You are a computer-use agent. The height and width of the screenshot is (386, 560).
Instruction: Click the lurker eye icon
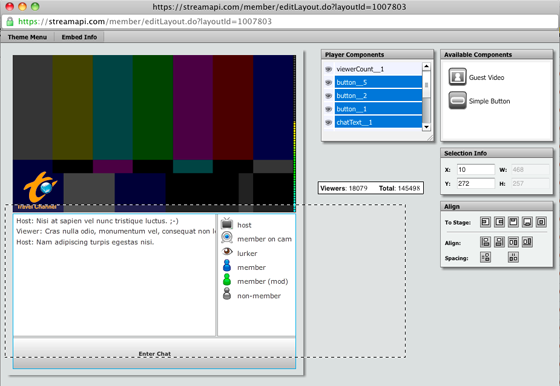point(227,252)
